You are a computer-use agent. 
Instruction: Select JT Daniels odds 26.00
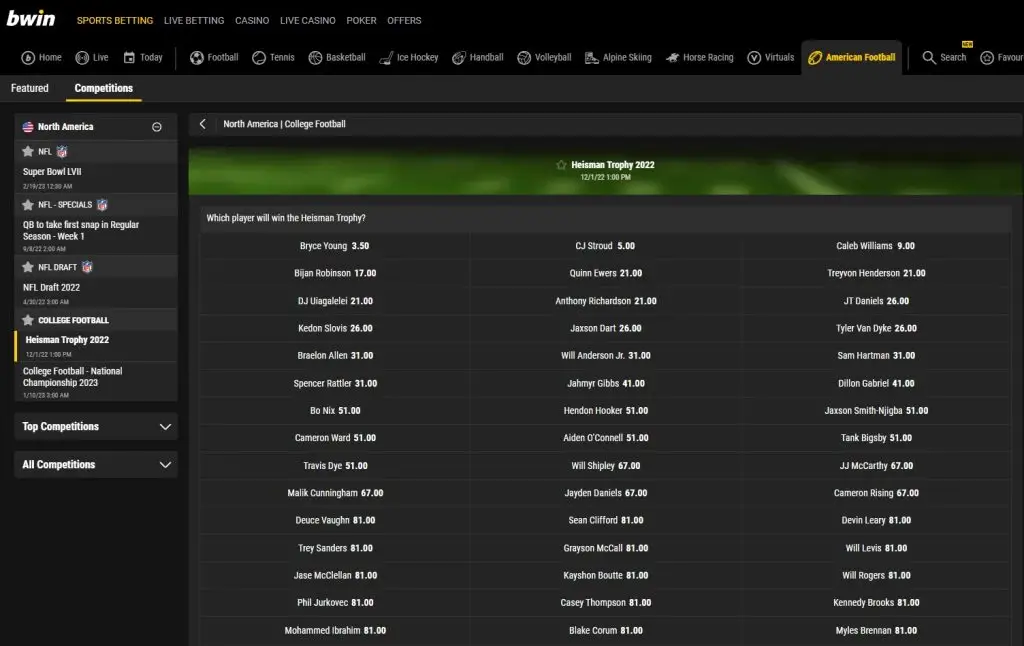click(876, 300)
